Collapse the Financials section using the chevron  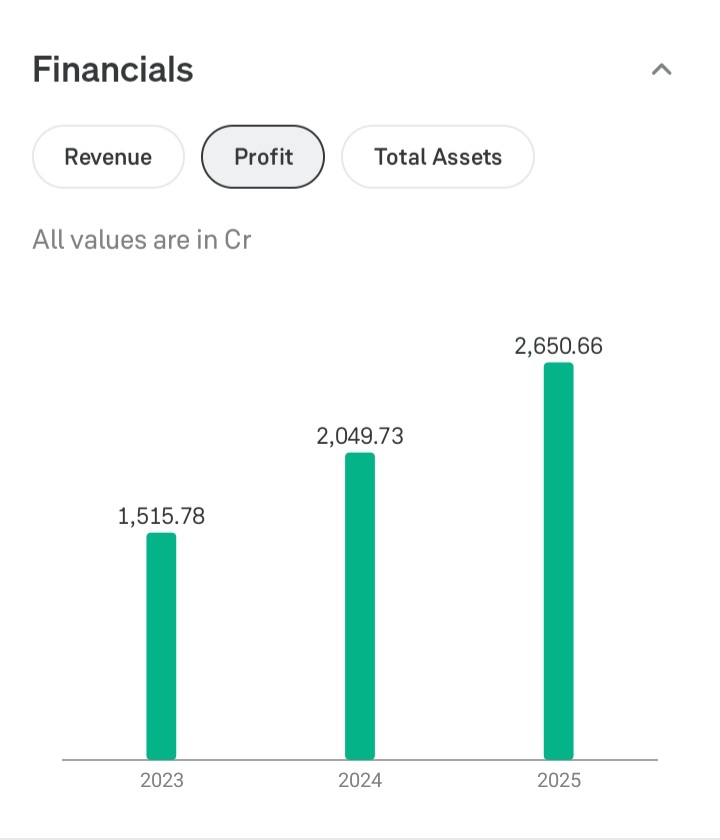point(661,70)
